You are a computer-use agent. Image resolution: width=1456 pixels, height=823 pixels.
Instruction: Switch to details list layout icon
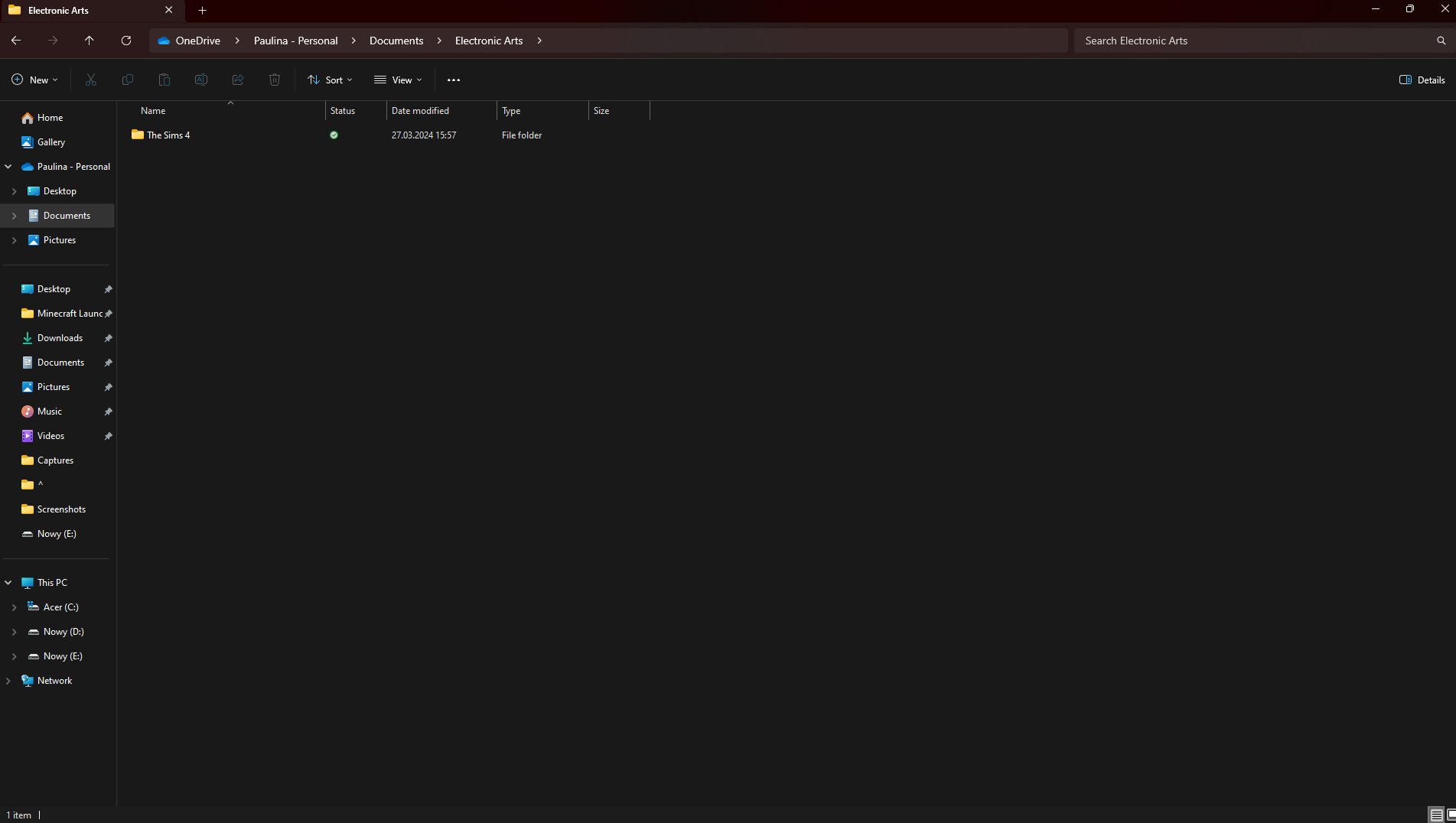pos(1436,815)
